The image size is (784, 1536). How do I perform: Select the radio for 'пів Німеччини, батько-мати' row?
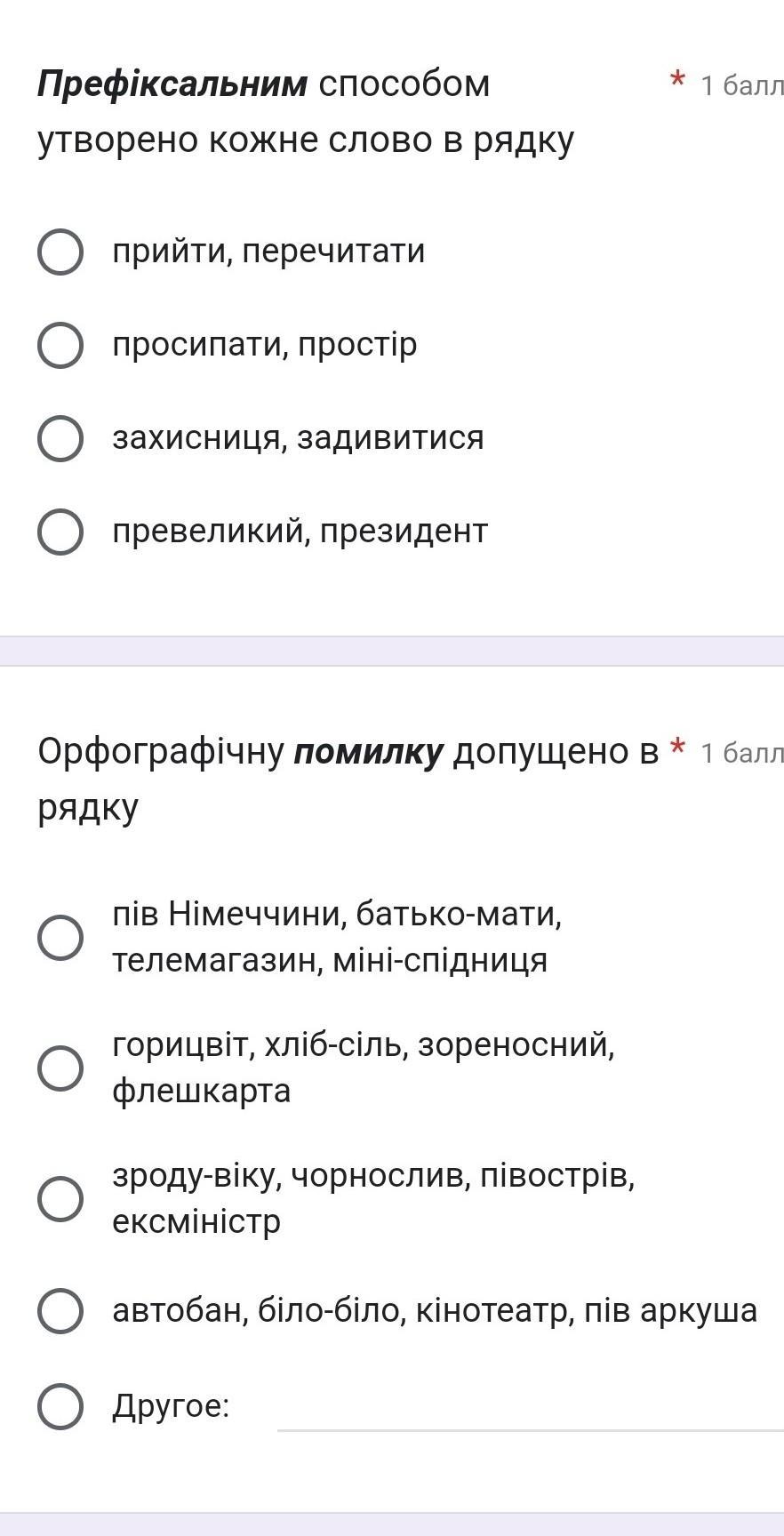[60, 937]
